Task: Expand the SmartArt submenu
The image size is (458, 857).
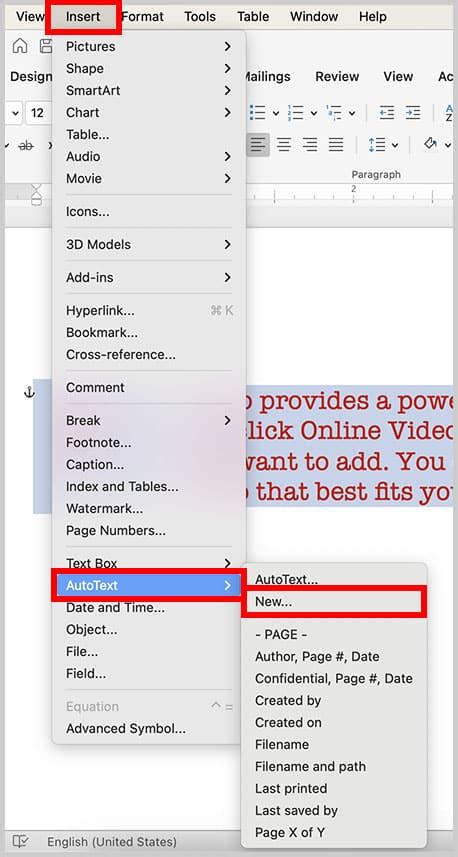Action: point(227,90)
